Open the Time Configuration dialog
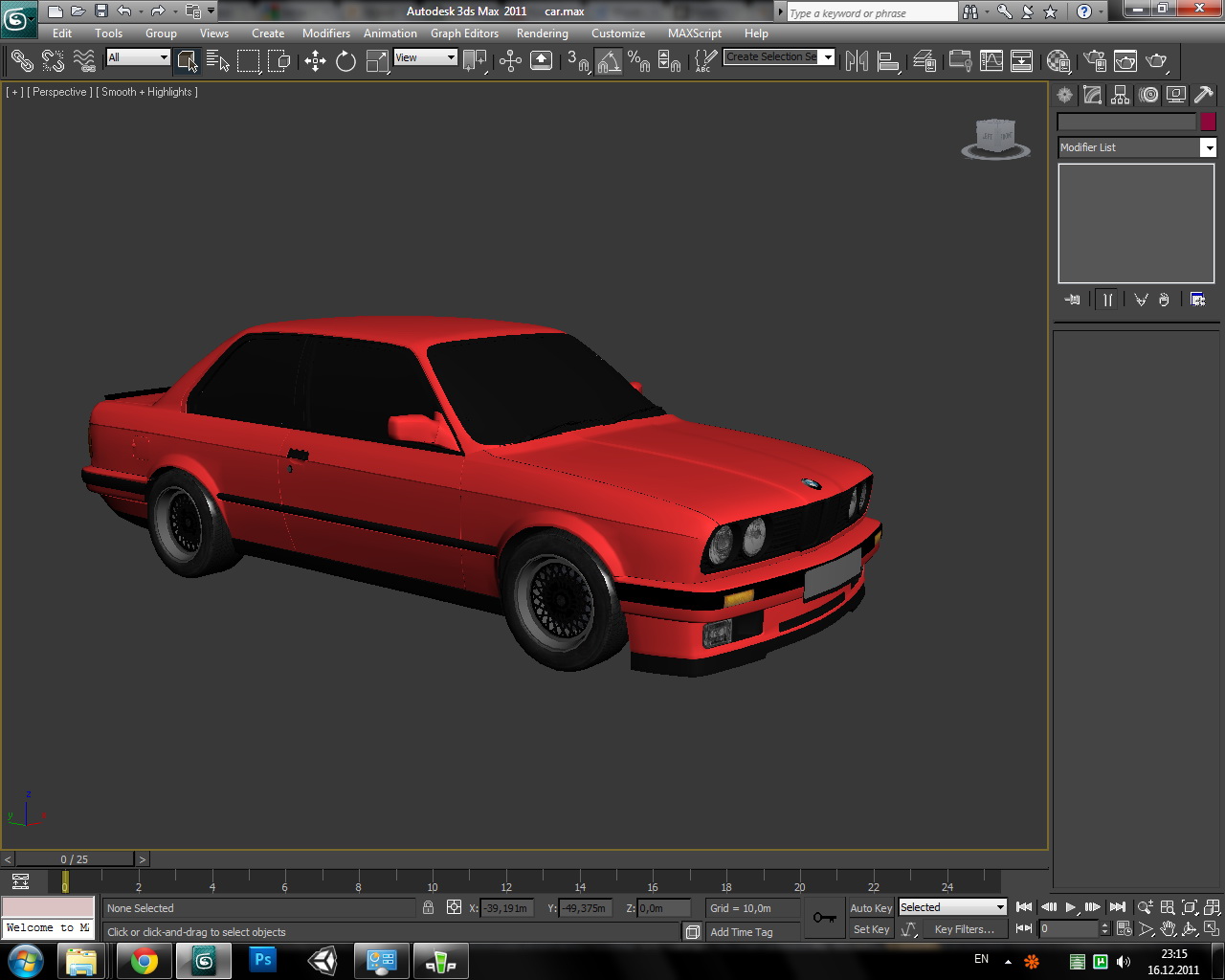 (1124, 928)
